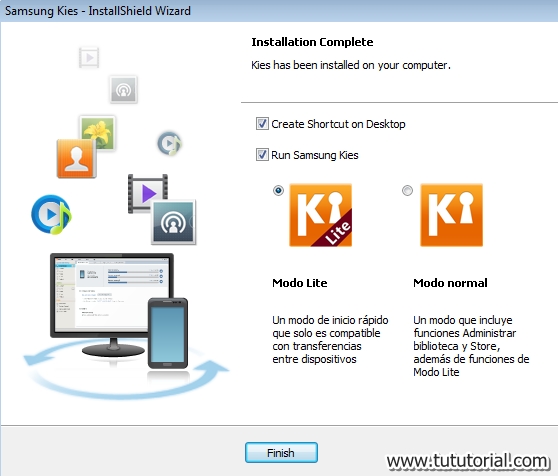Click the "Modo Lite" heading text
558x476 pixels.
tap(300, 283)
